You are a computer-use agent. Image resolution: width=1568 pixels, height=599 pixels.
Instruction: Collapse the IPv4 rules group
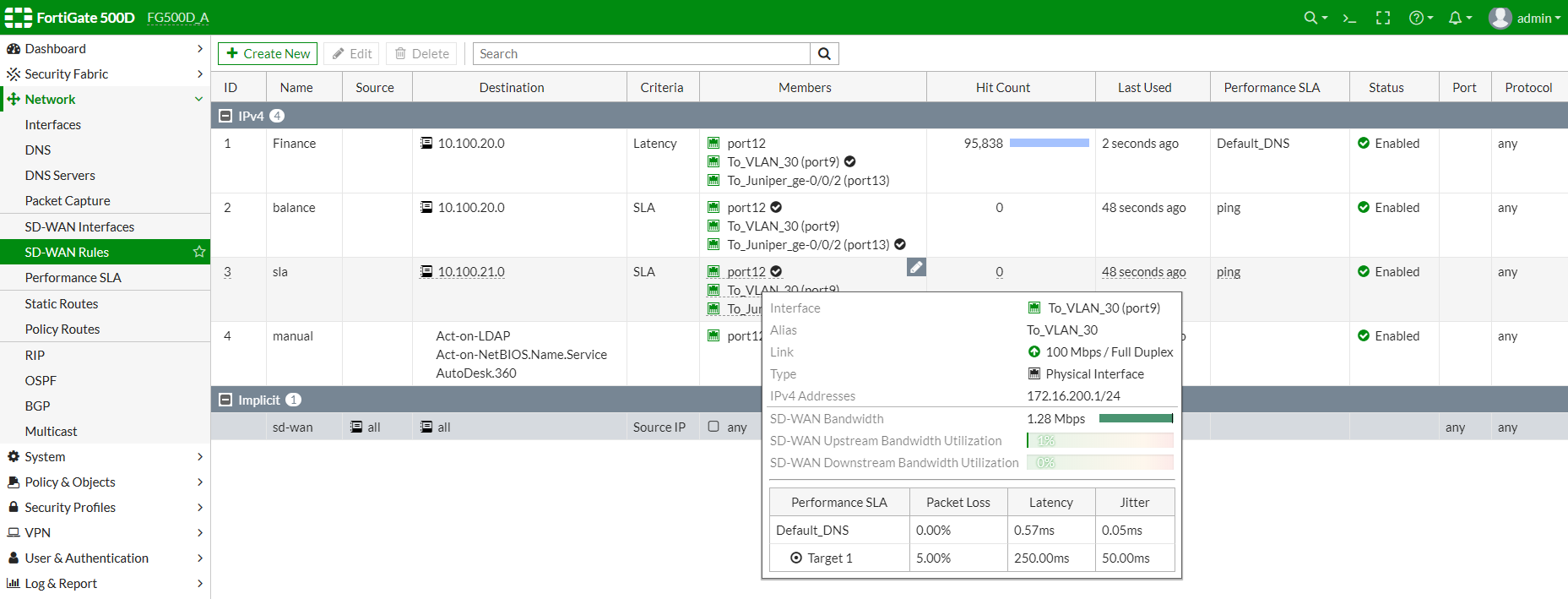pyautogui.click(x=225, y=116)
